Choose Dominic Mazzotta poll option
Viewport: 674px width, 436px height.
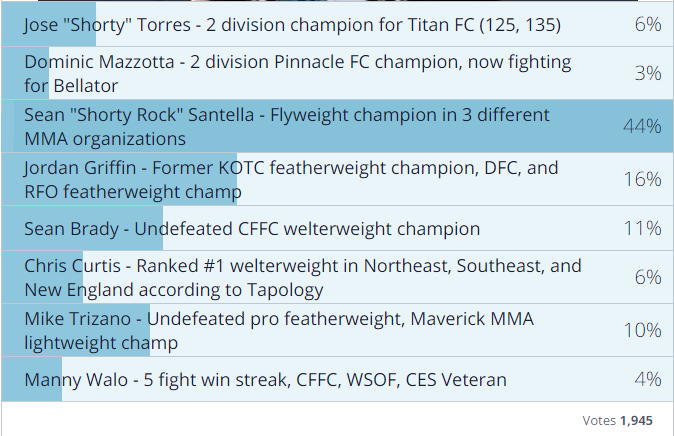337,74
